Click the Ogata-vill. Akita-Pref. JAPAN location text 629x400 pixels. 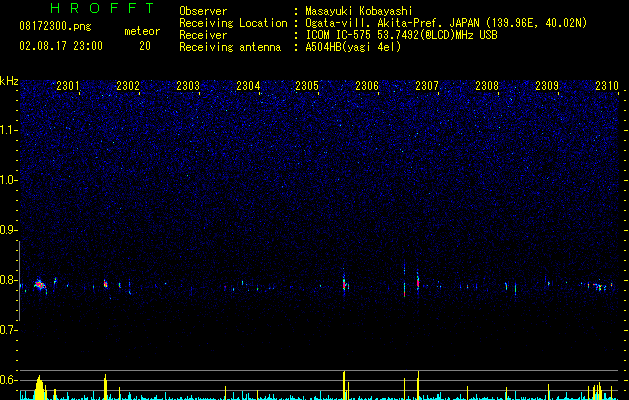click(446, 23)
